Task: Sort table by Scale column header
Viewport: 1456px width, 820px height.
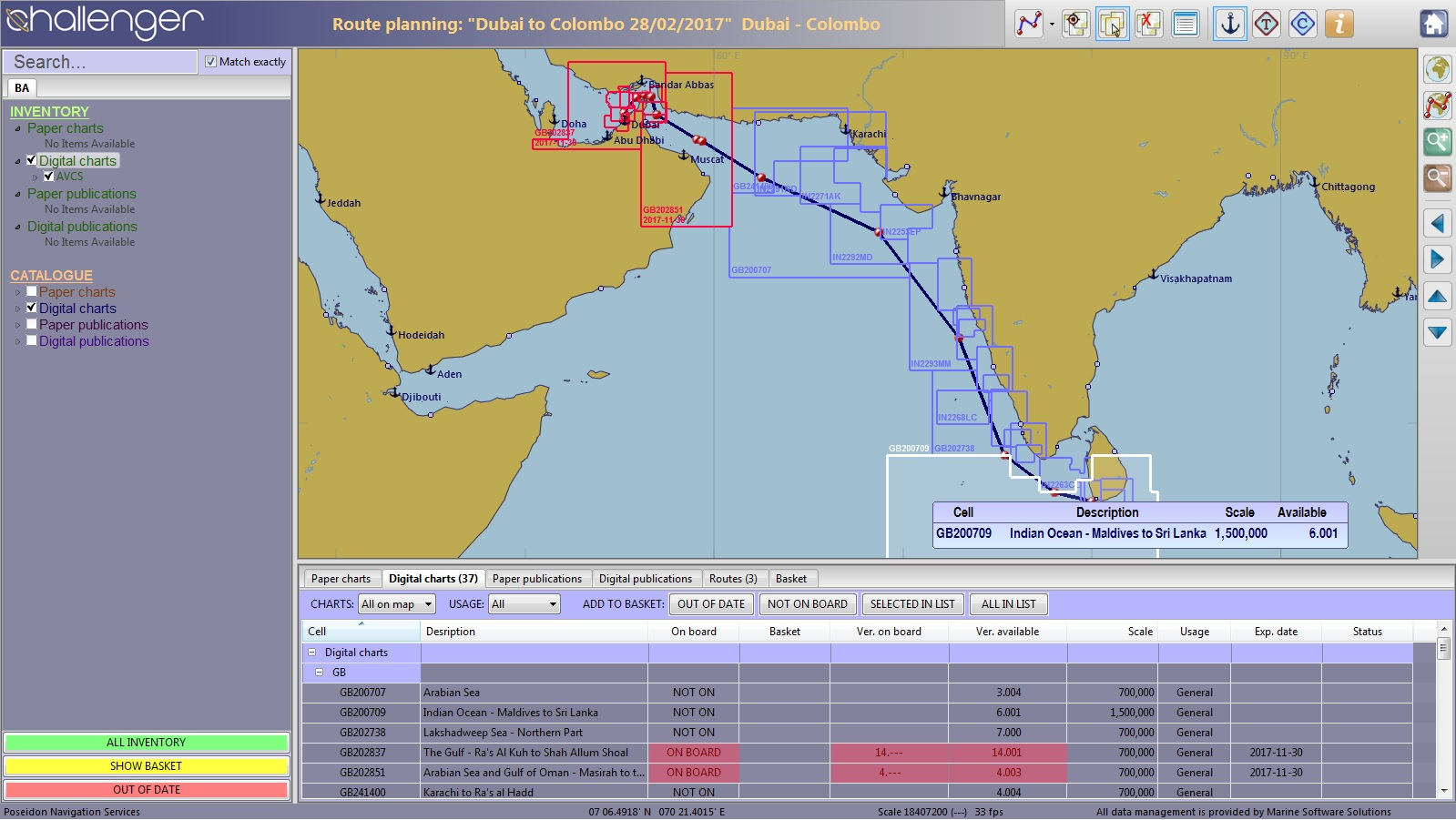Action: (x=1113, y=631)
